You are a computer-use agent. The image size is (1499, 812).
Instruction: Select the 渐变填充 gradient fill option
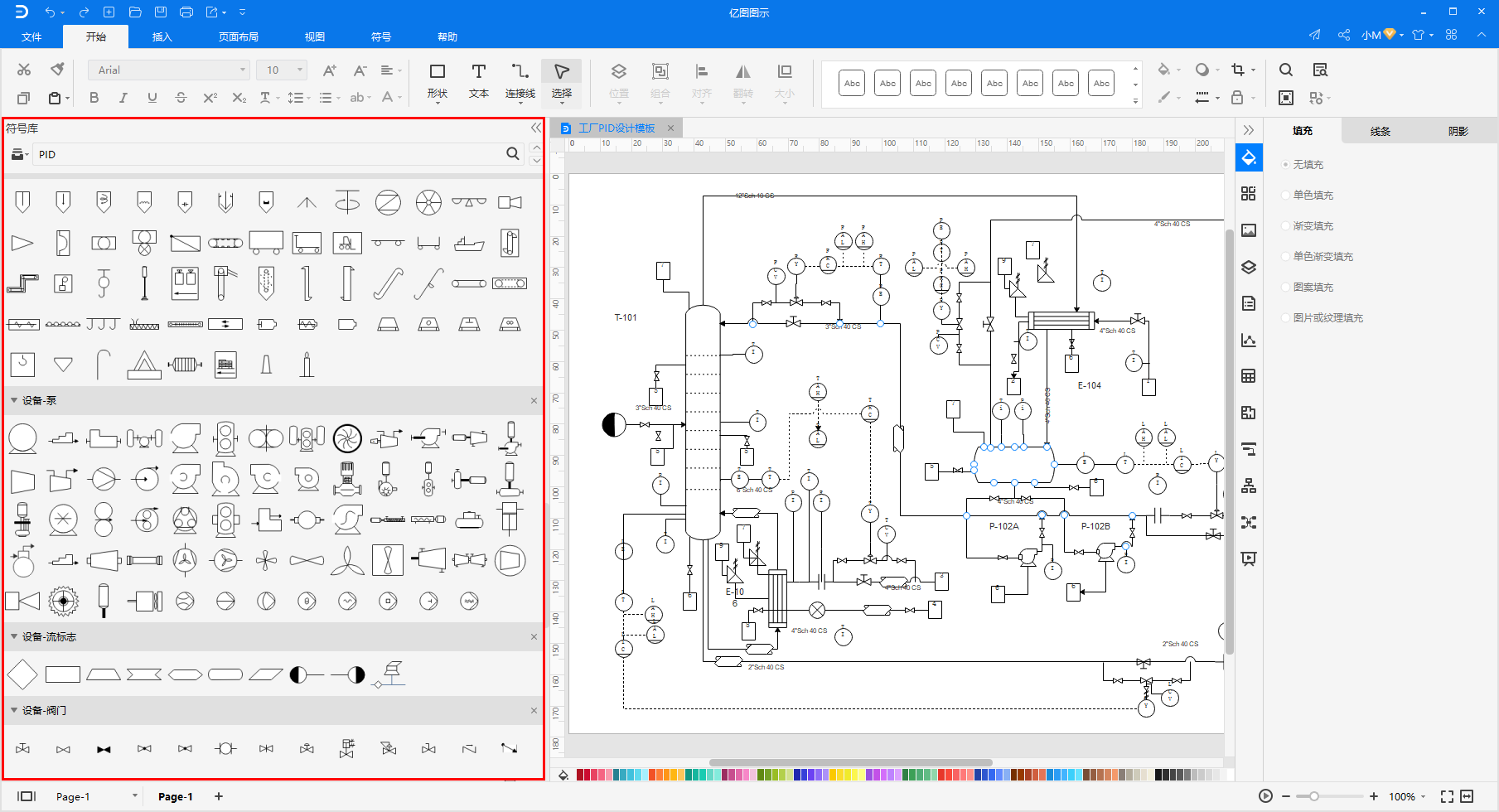[x=1308, y=226]
